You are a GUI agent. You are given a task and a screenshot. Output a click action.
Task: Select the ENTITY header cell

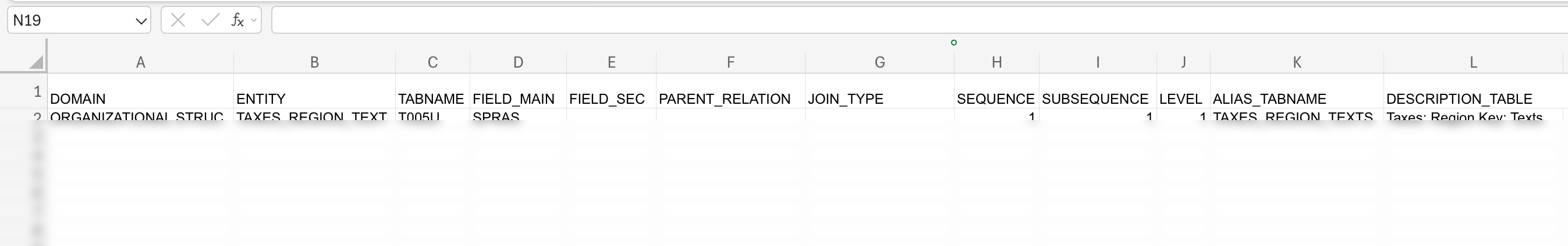(x=314, y=98)
